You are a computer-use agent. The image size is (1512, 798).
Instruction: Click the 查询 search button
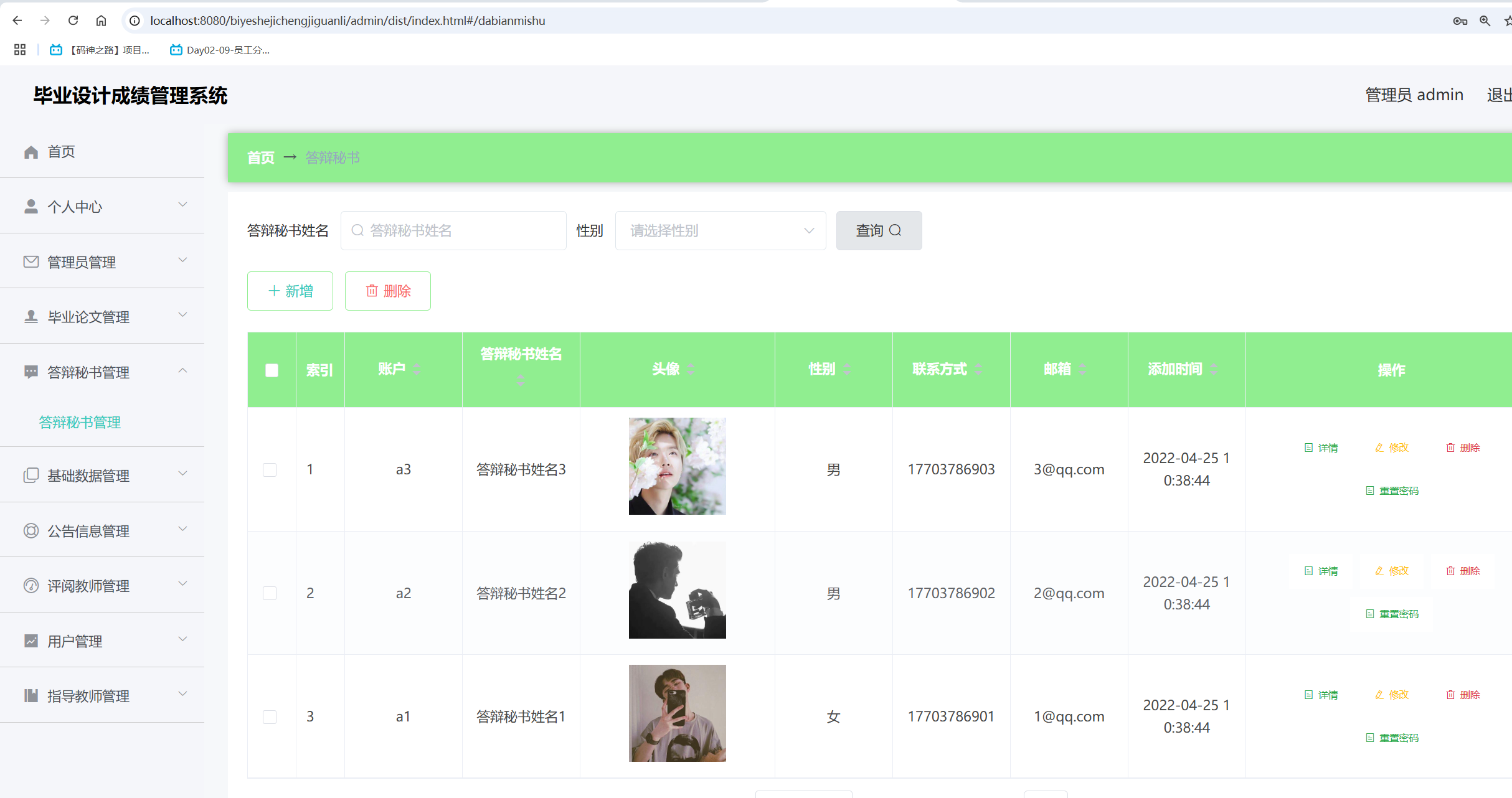879,230
